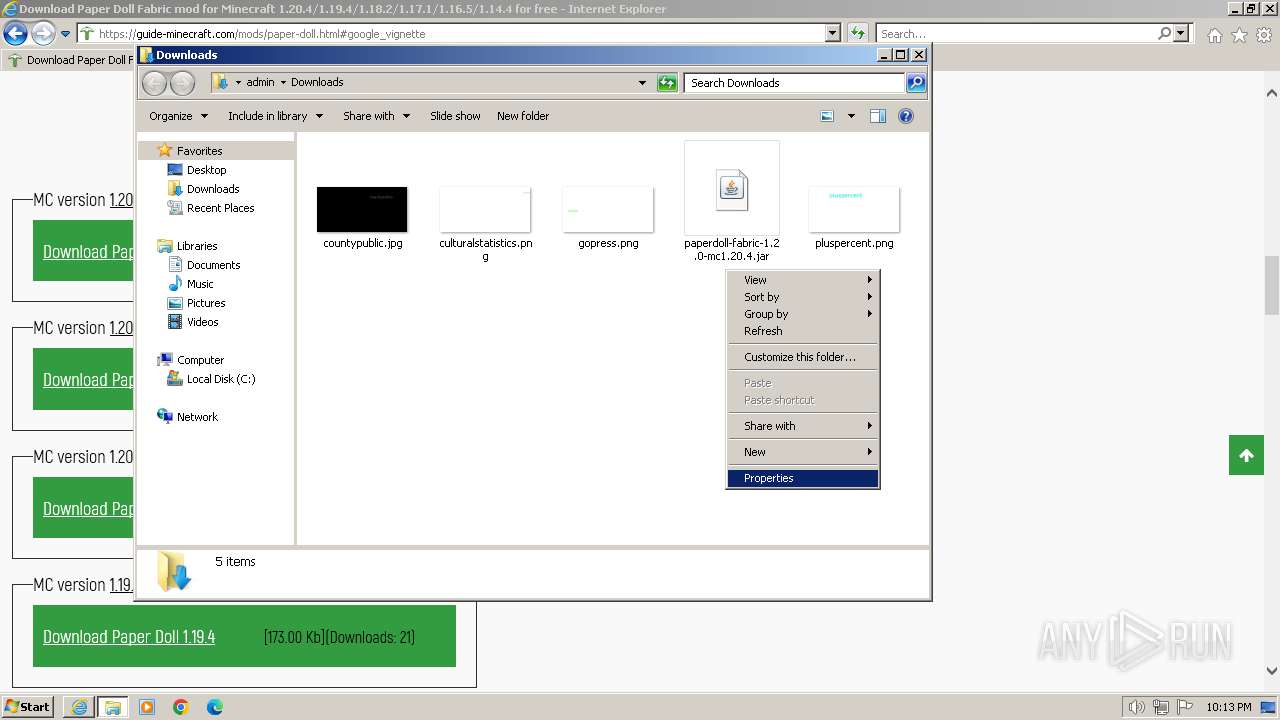Image resolution: width=1280 pixels, height=720 pixels.
Task: Open the Group by submenu
Action: (x=803, y=314)
